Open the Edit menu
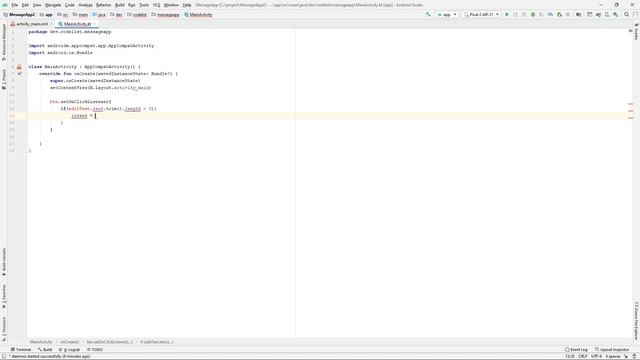The image size is (640, 360). click(x=25, y=5)
